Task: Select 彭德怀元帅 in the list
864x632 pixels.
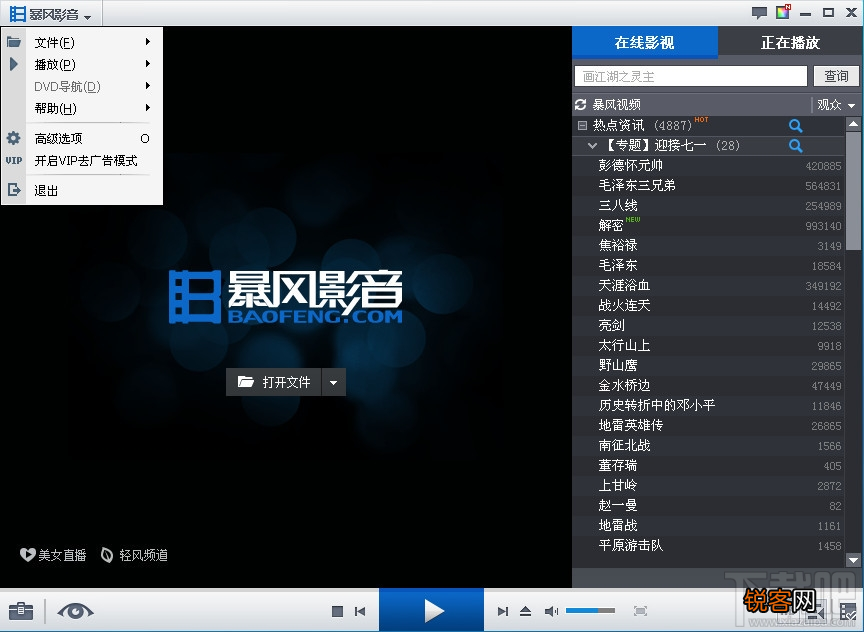Action: 709,165
